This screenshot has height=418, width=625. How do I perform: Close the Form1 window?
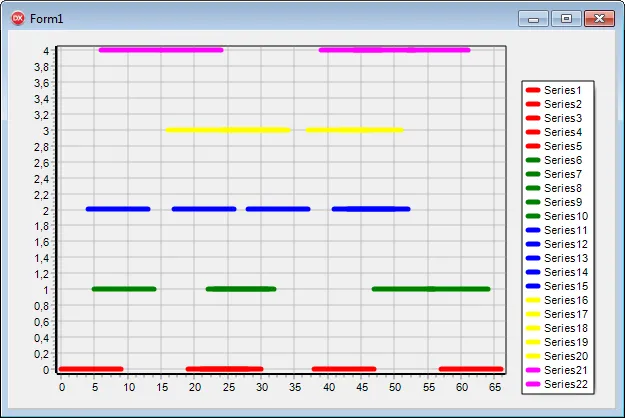599,19
